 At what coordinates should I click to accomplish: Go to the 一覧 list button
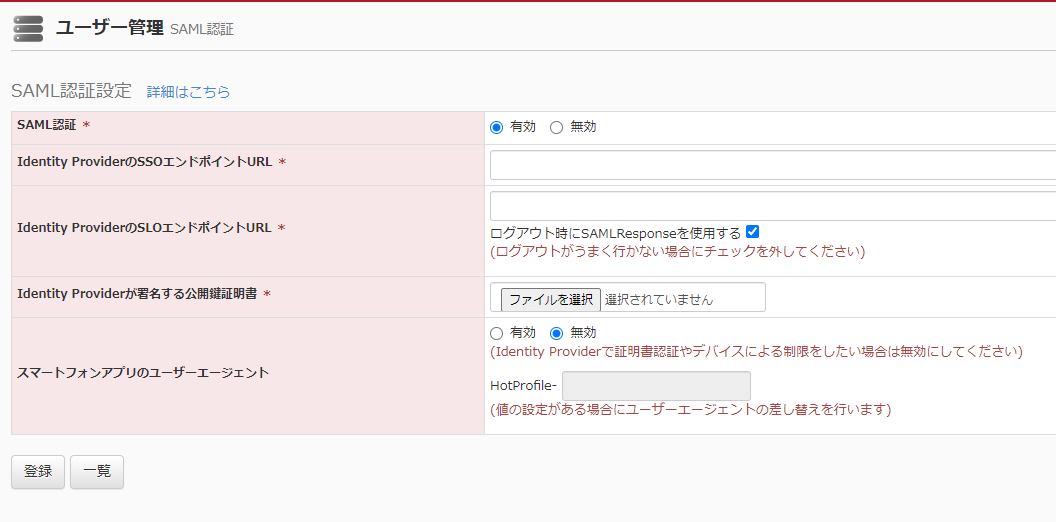97,472
